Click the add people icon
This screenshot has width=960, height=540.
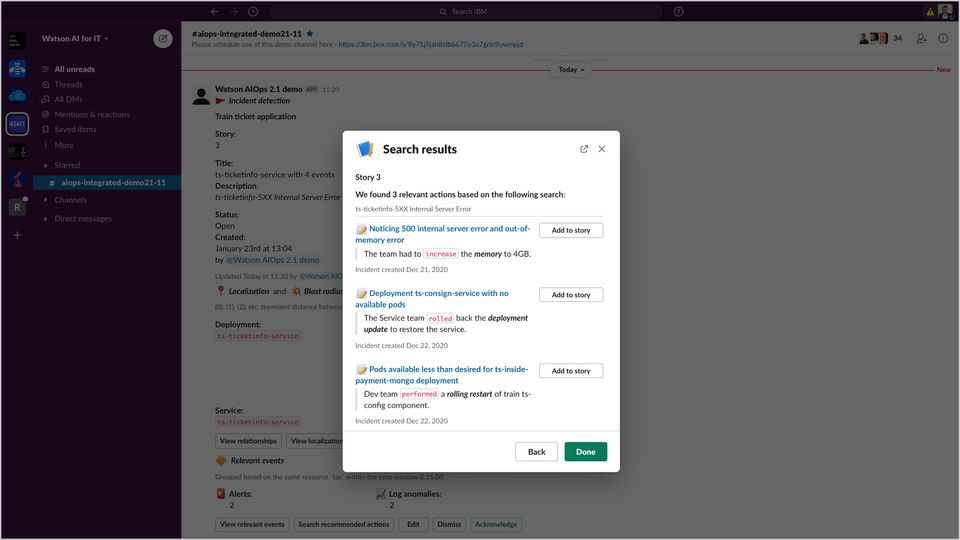coord(921,38)
